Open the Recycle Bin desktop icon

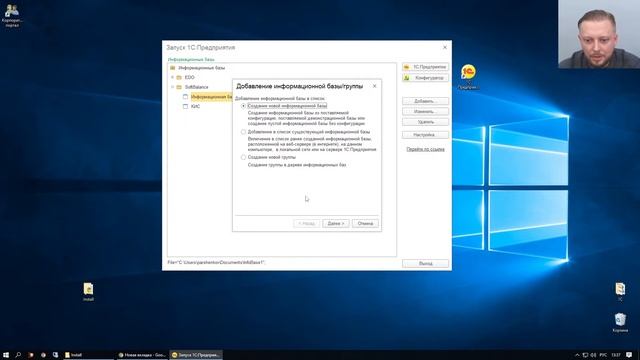point(620,322)
